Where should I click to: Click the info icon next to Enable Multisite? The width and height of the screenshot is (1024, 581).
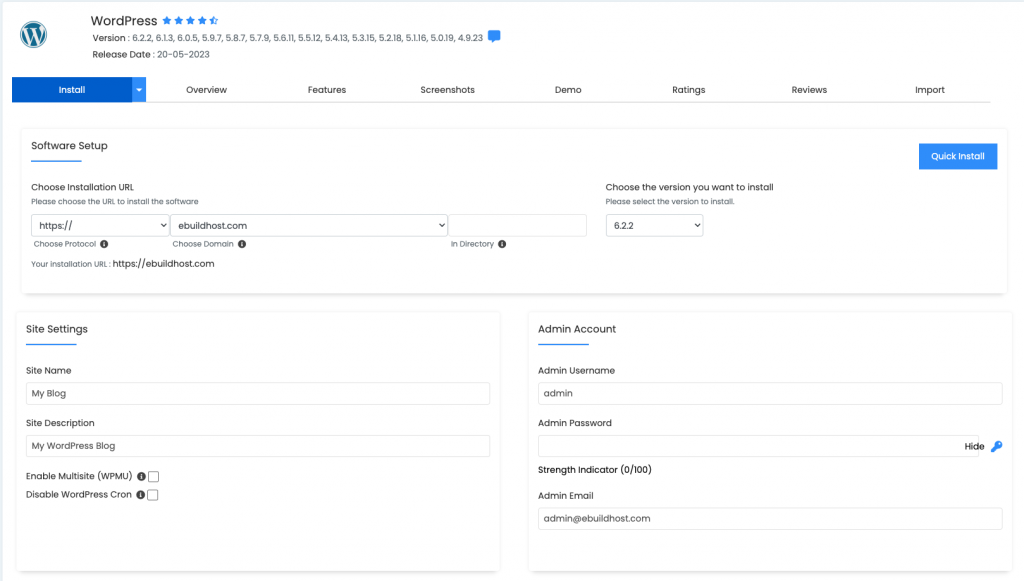click(x=141, y=477)
